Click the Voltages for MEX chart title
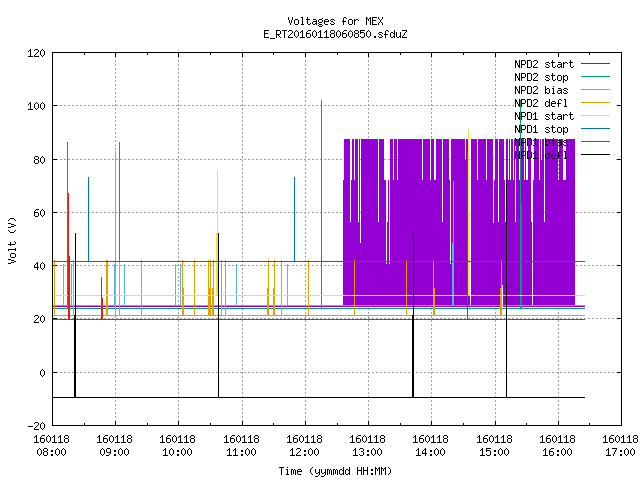 (x=335, y=21)
